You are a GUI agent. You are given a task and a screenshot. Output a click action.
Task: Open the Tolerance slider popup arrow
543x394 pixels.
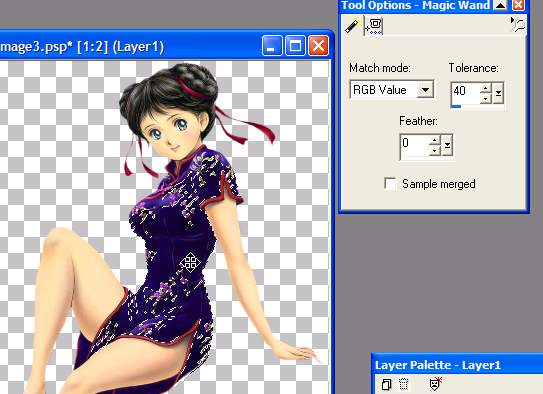(498, 93)
